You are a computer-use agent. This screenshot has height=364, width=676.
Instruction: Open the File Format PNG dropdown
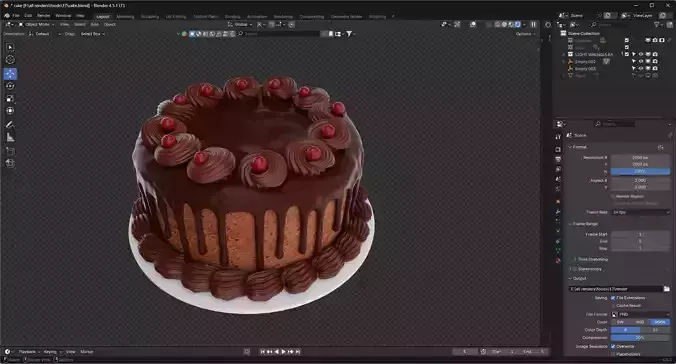pyautogui.click(x=641, y=314)
